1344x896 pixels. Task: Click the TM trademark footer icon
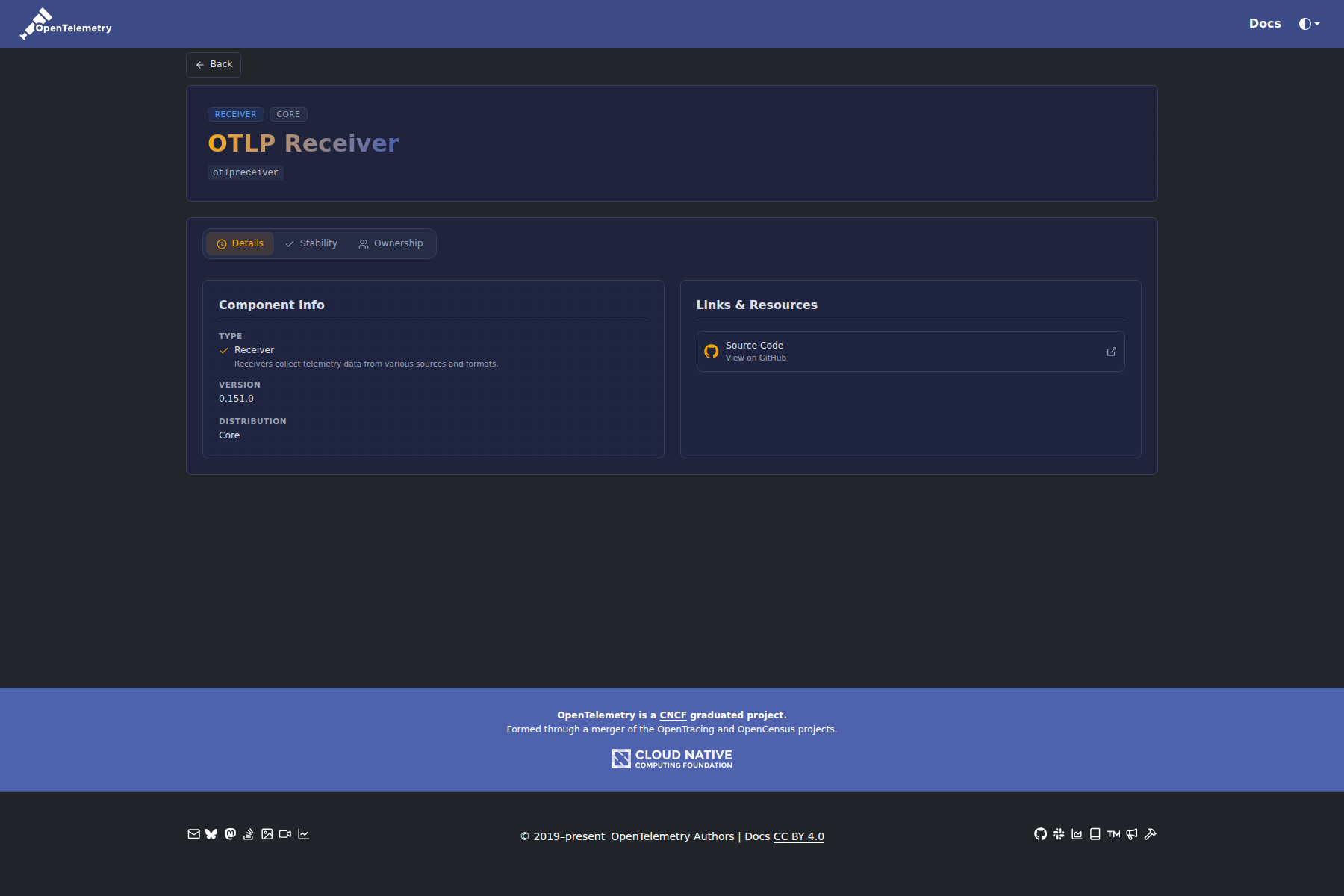point(1114,834)
